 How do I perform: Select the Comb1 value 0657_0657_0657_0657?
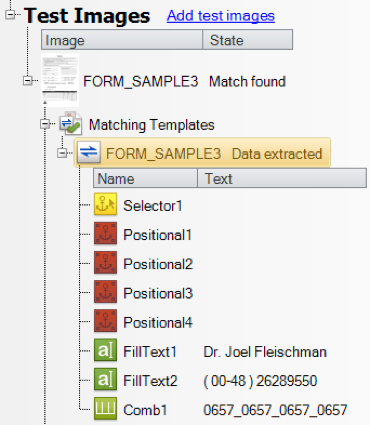click(x=275, y=410)
